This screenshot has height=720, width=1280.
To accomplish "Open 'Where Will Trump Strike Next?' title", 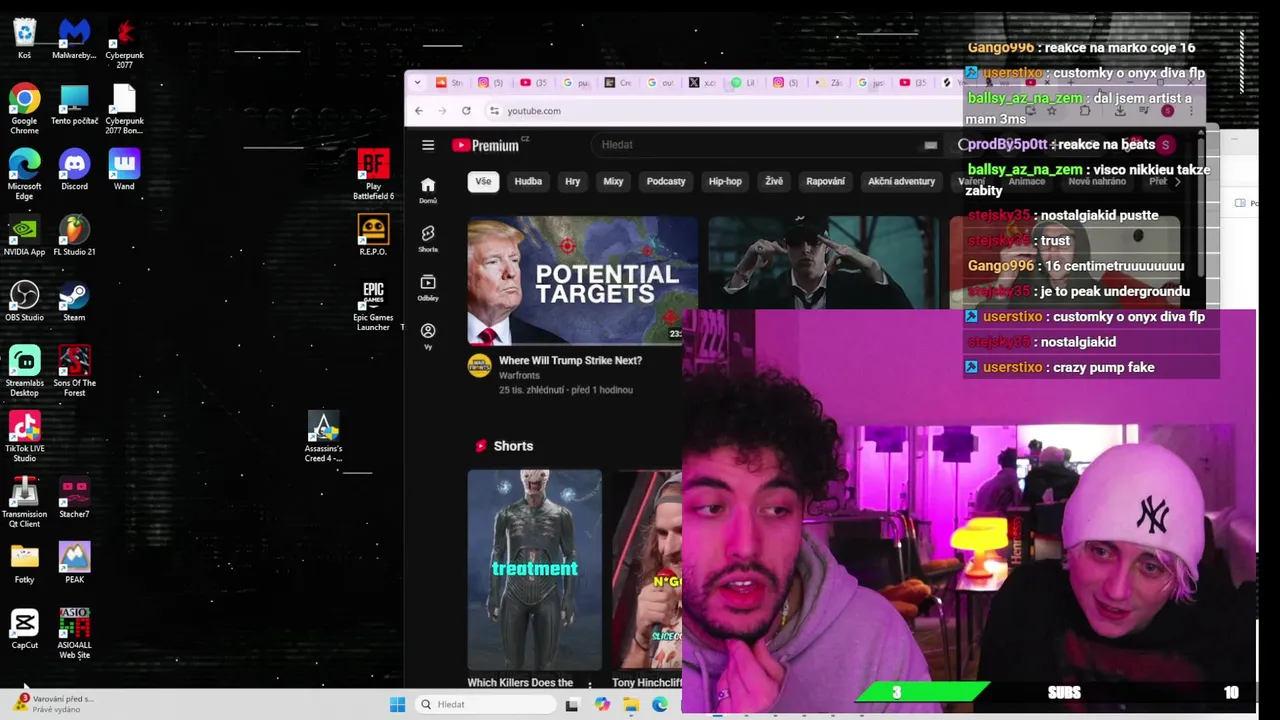I will tap(570, 360).
